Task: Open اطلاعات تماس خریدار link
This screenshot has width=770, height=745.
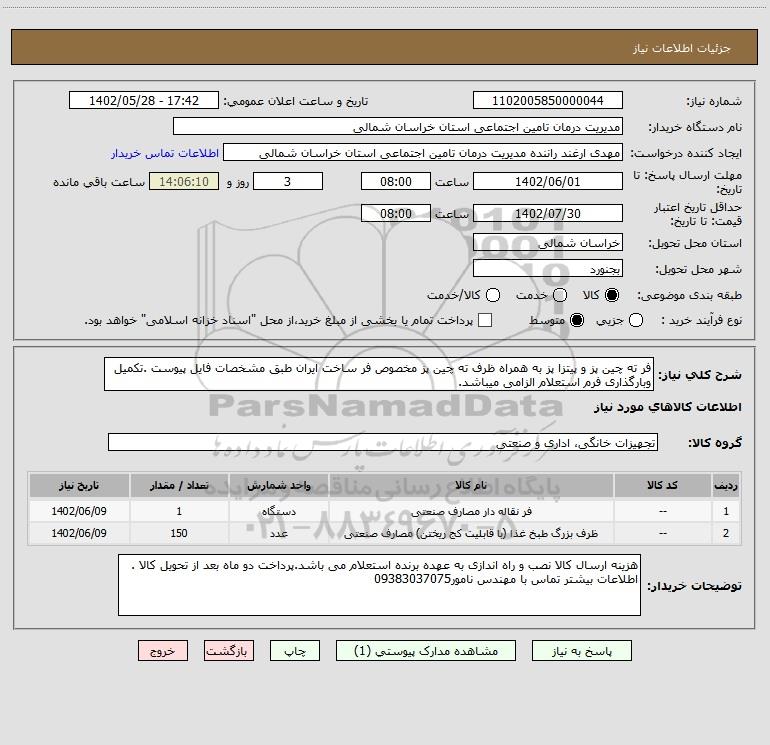Action: click(x=165, y=153)
